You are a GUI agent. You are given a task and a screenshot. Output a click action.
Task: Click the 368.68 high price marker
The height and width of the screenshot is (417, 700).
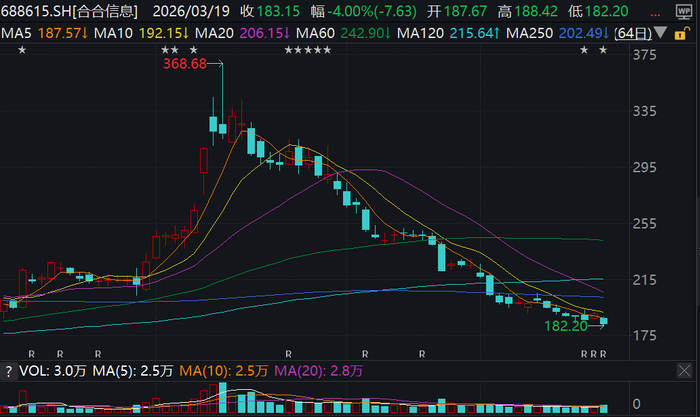coord(185,64)
